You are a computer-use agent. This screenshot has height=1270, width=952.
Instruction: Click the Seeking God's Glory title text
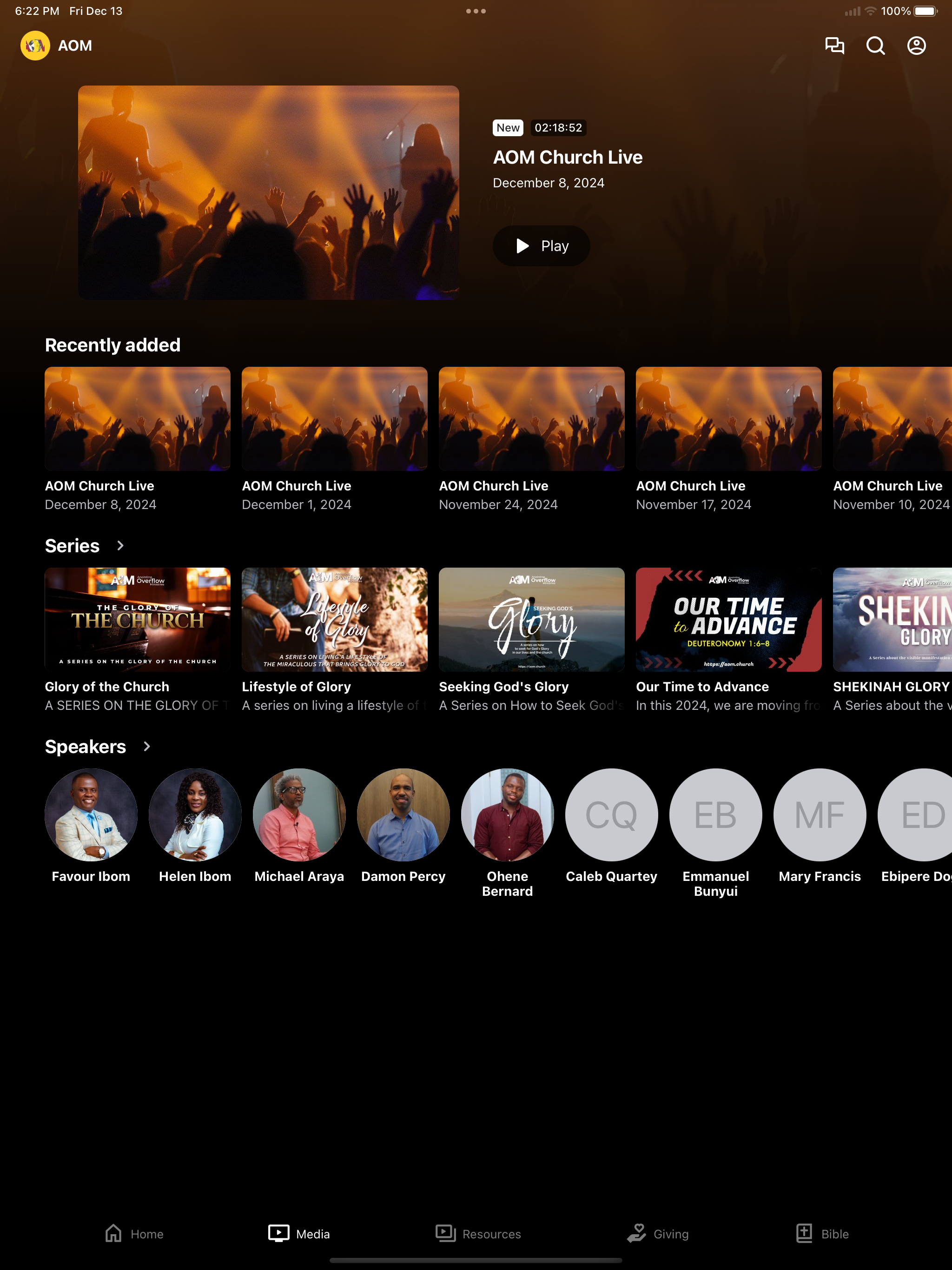pyautogui.click(x=503, y=687)
